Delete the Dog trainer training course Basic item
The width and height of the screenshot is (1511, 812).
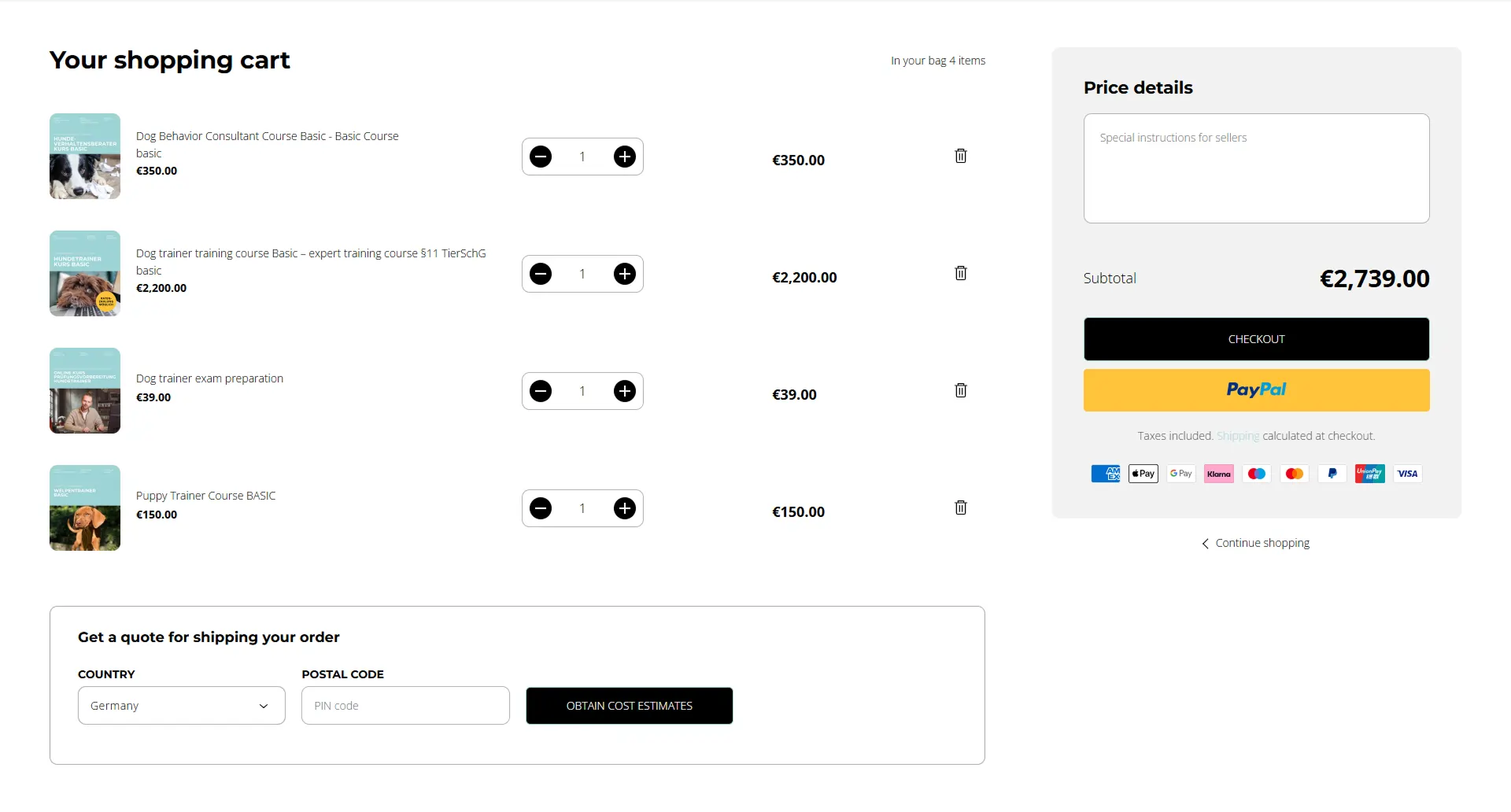[960, 273]
